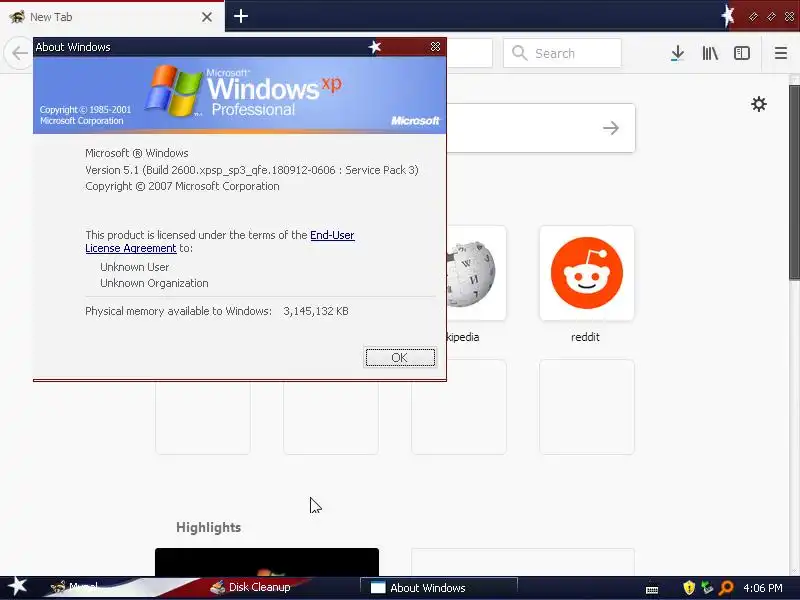Open the dark Highlights thumbnail card
Screen dimensions: 800x600
(x=267, y=562)
